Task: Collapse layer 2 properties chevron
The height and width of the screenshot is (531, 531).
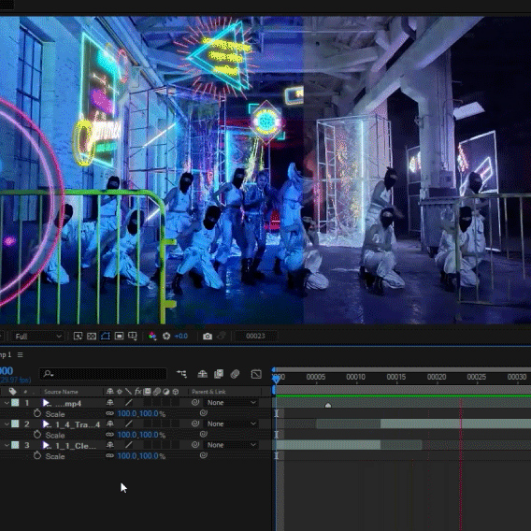Action: coord(6,424)
